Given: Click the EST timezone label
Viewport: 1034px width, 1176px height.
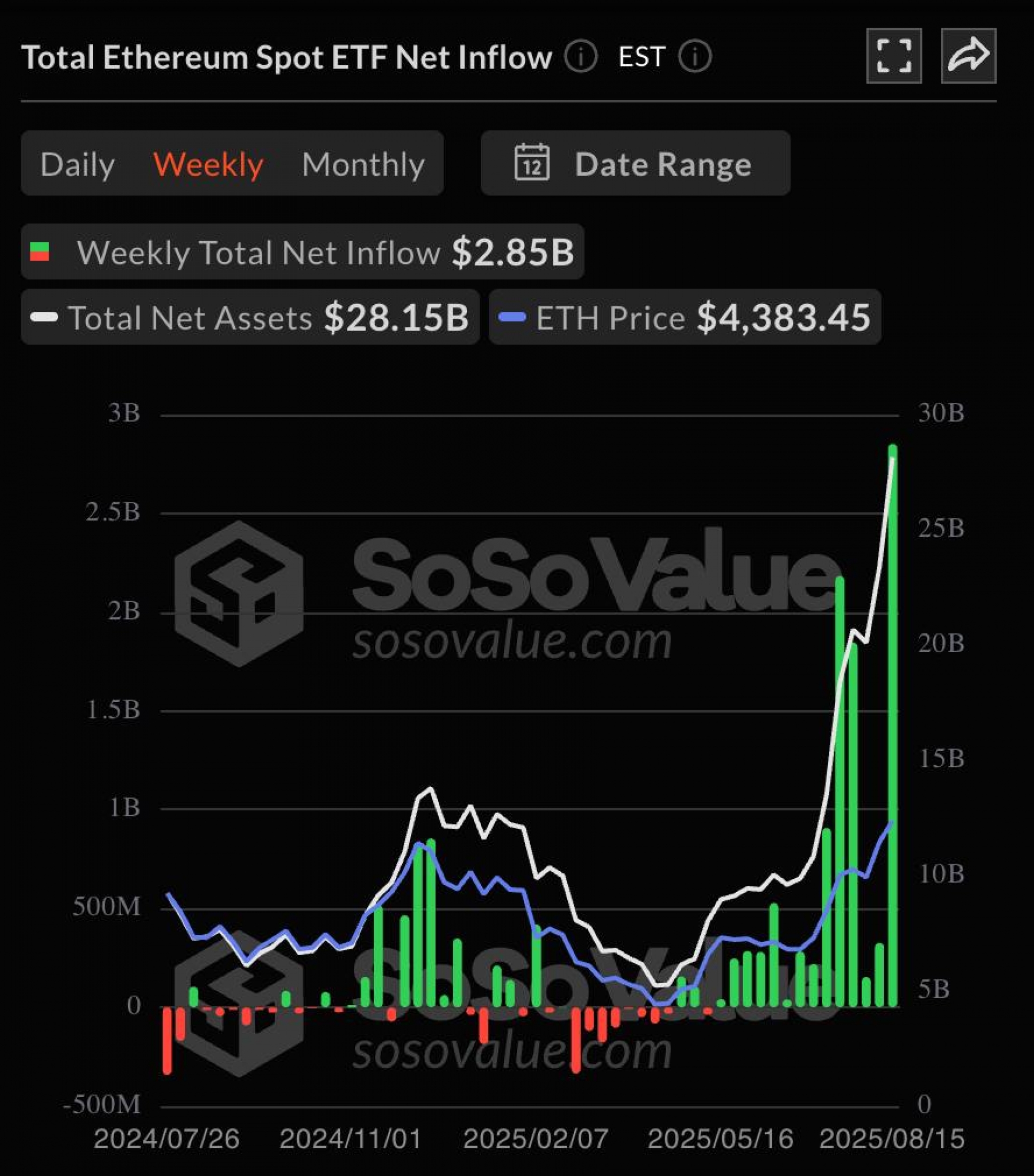Looking at the screenshot, I should pyautogui.click(x=641, y=57).
